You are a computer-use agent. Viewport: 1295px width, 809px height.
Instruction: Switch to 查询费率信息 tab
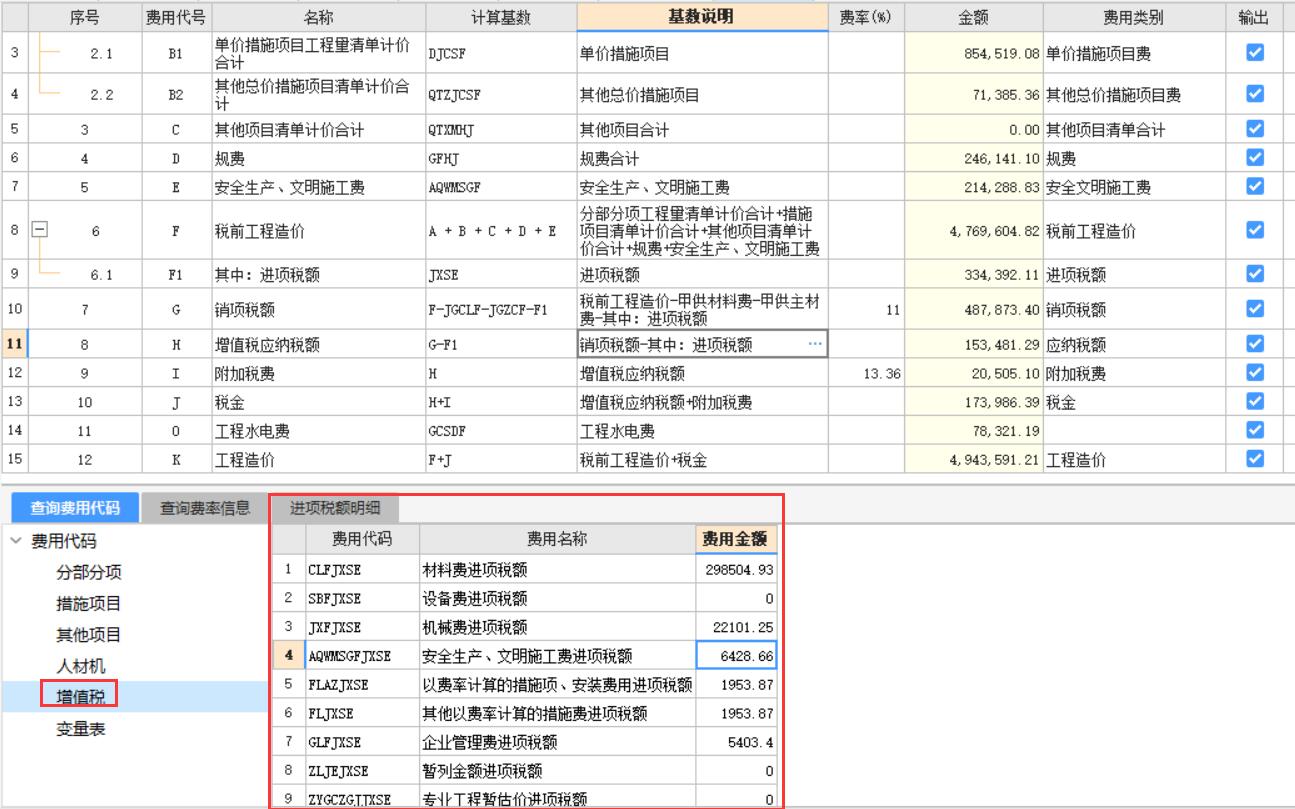point(205,508)
